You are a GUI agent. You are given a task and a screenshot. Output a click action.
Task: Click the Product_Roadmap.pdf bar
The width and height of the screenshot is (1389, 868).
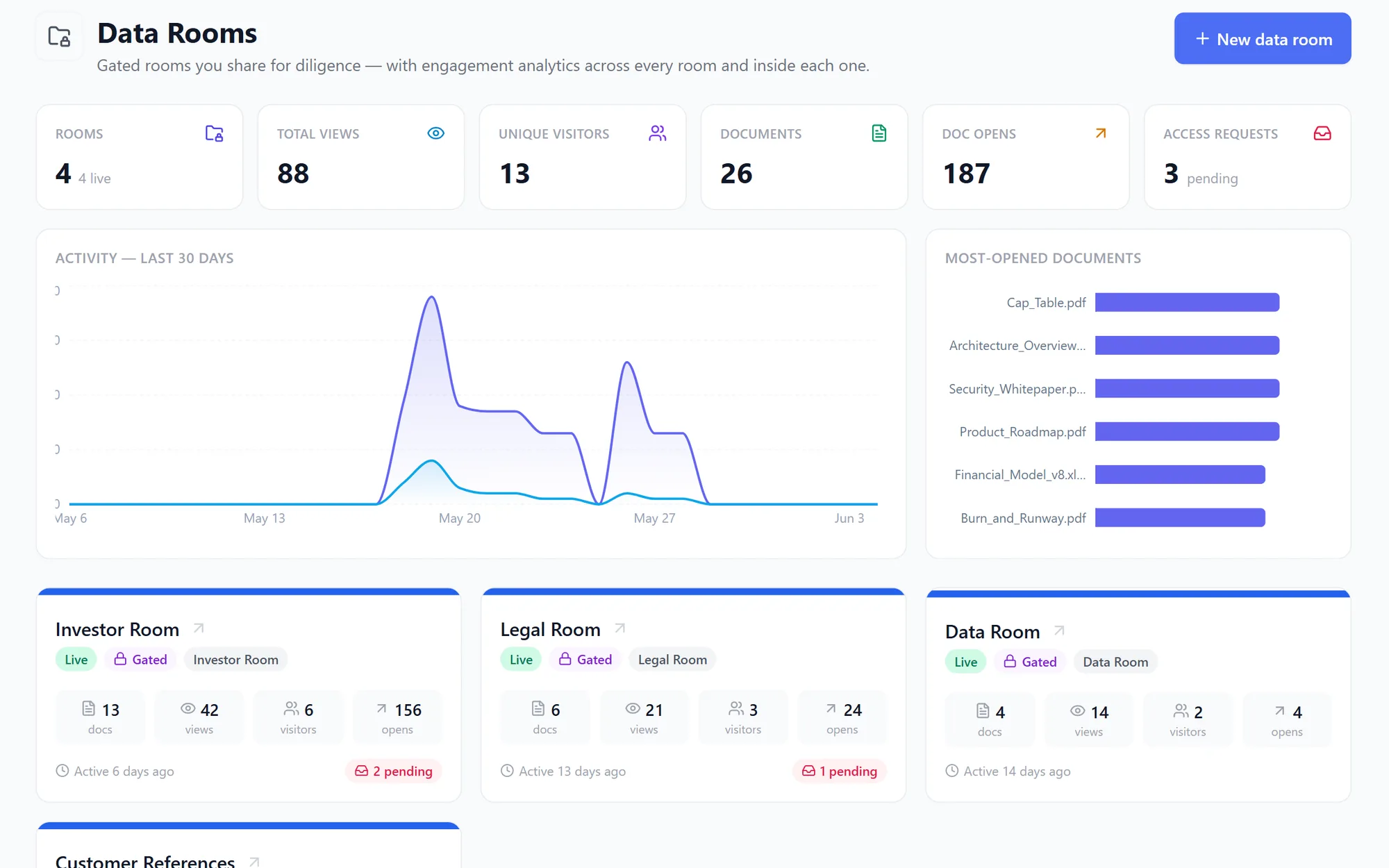point(1188,431)
